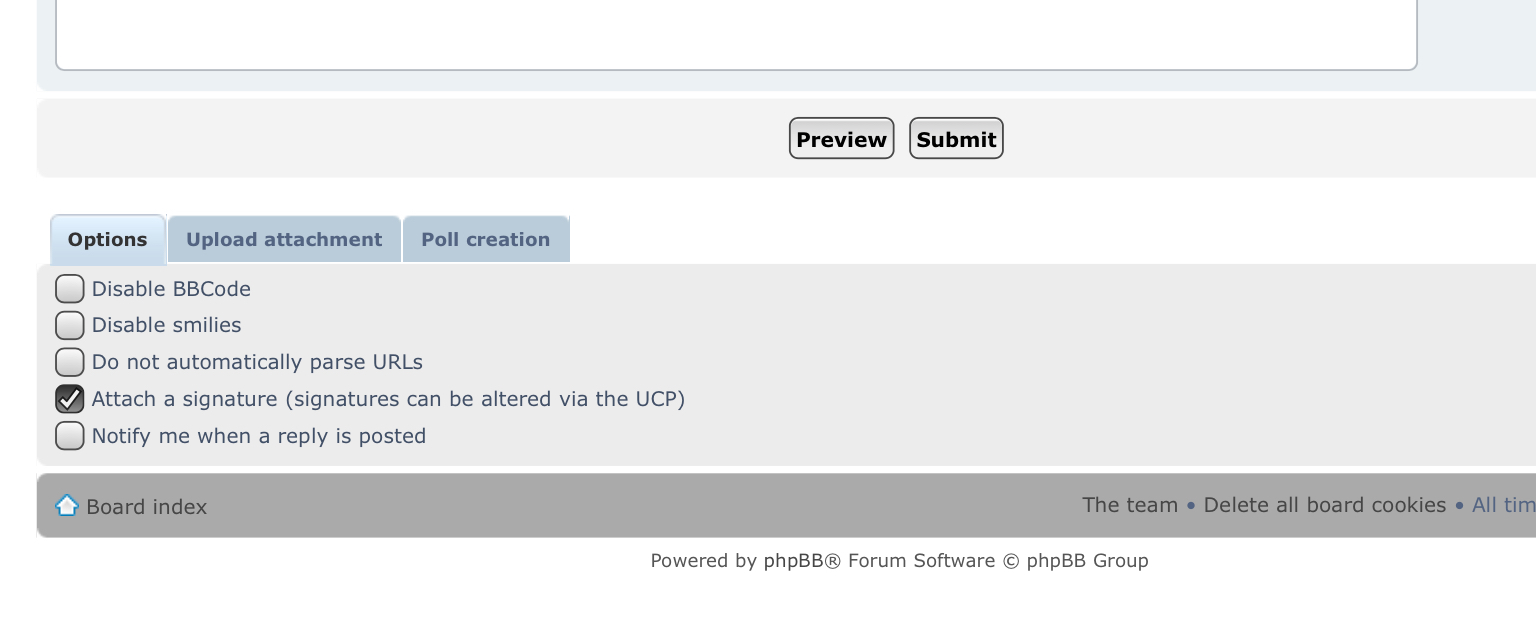Enable the reply notification checkbox

click(70, 436)
